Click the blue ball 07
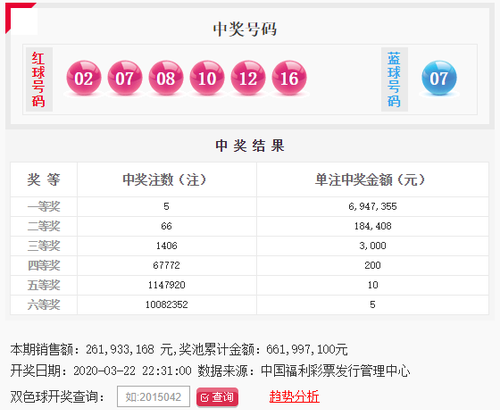The width and height of the screenshot is (500, 410). pos(439,78)
